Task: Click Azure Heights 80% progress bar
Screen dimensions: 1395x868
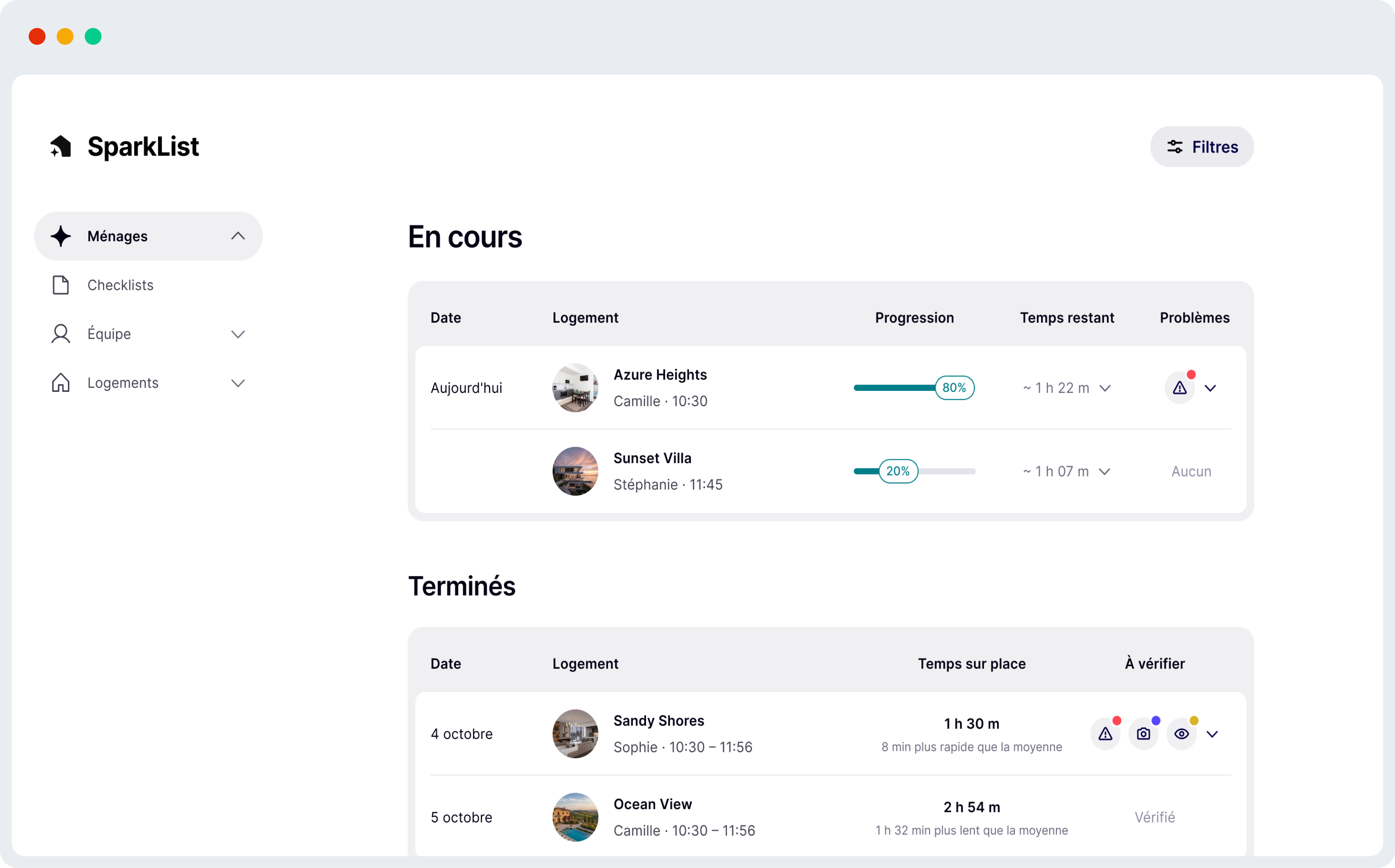Action: coord(915,388)
